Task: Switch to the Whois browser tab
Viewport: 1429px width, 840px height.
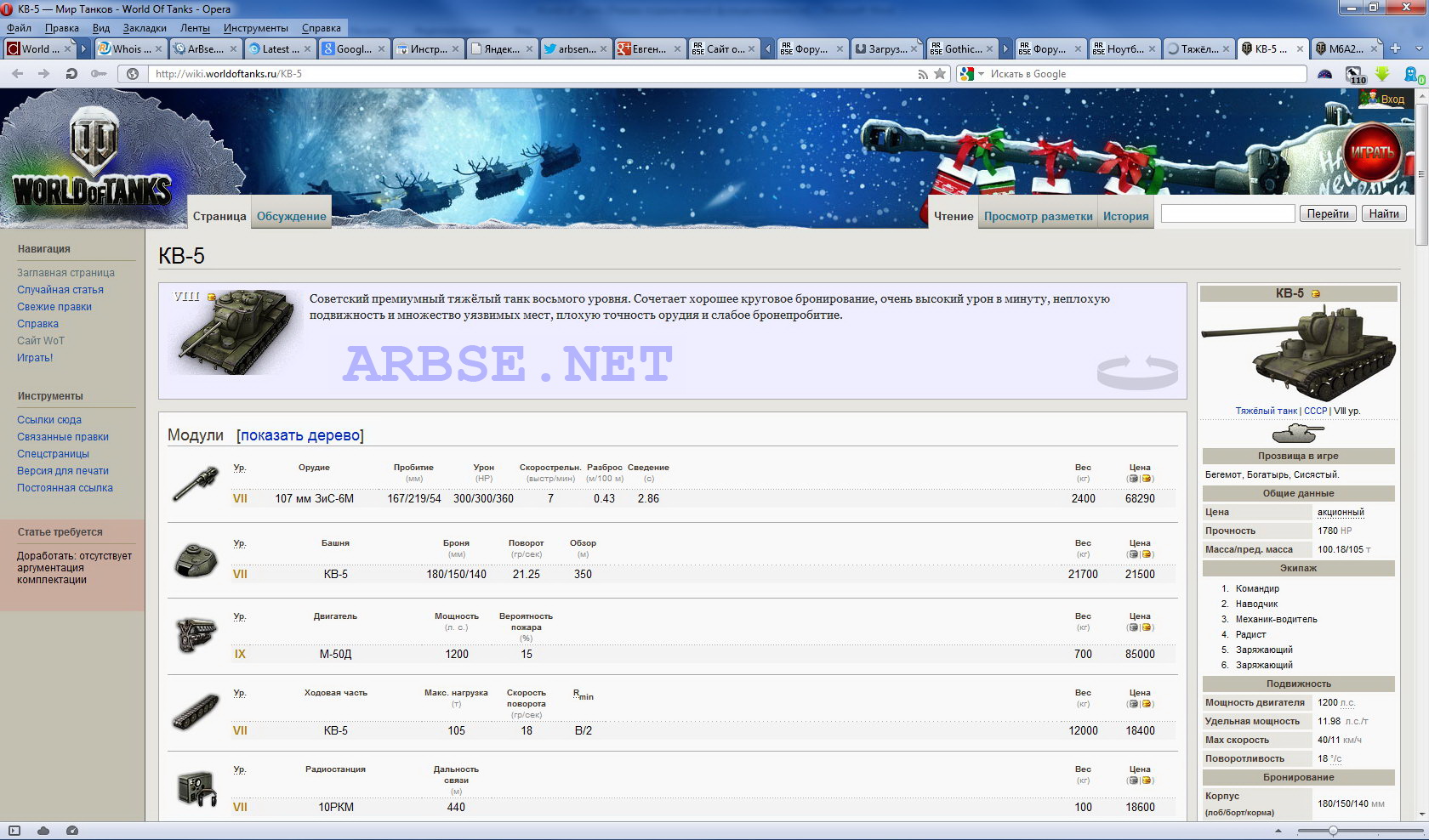Action: coord(129,49)
